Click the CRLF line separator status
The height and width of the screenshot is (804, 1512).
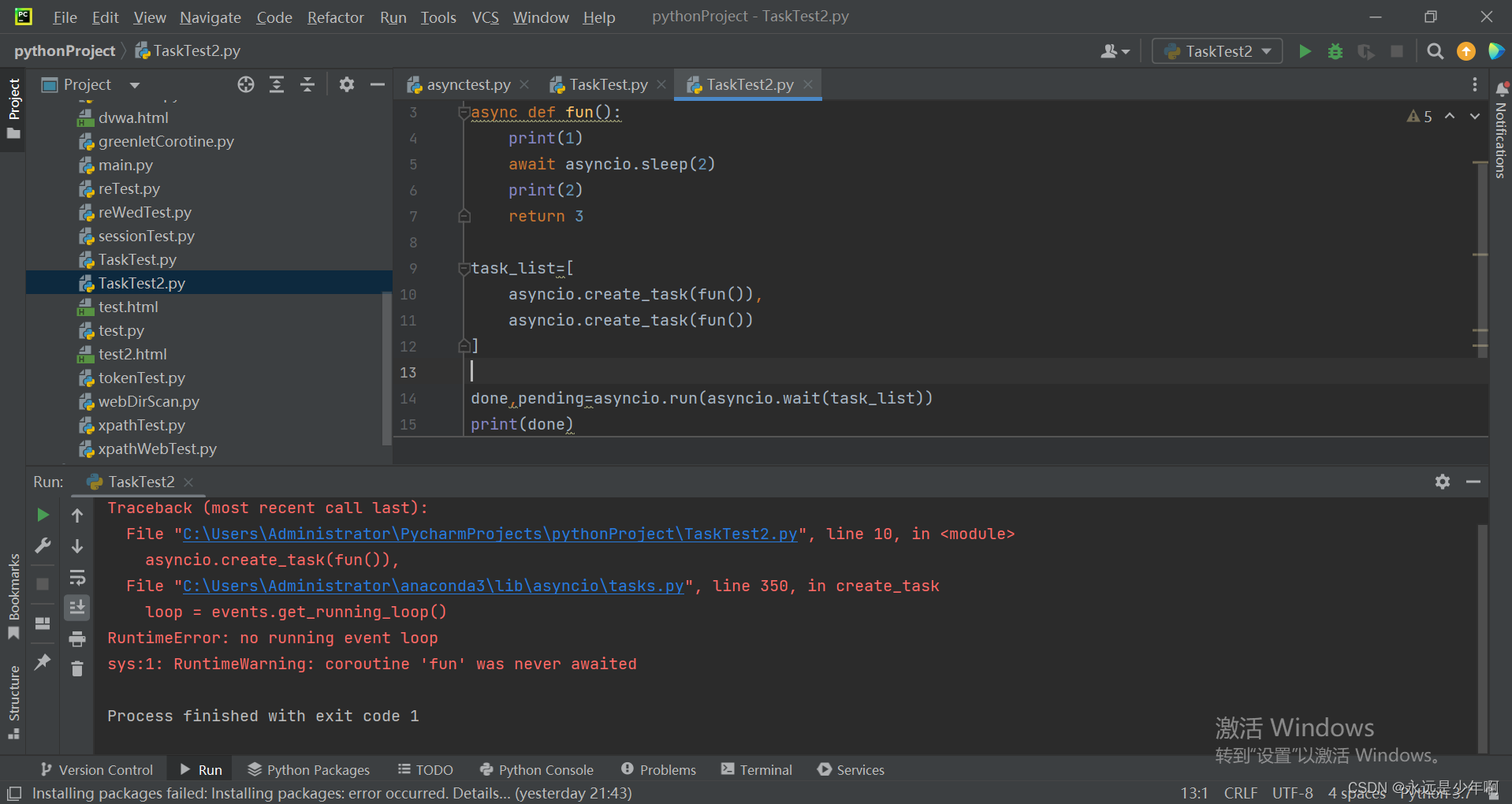[1241, 793]
